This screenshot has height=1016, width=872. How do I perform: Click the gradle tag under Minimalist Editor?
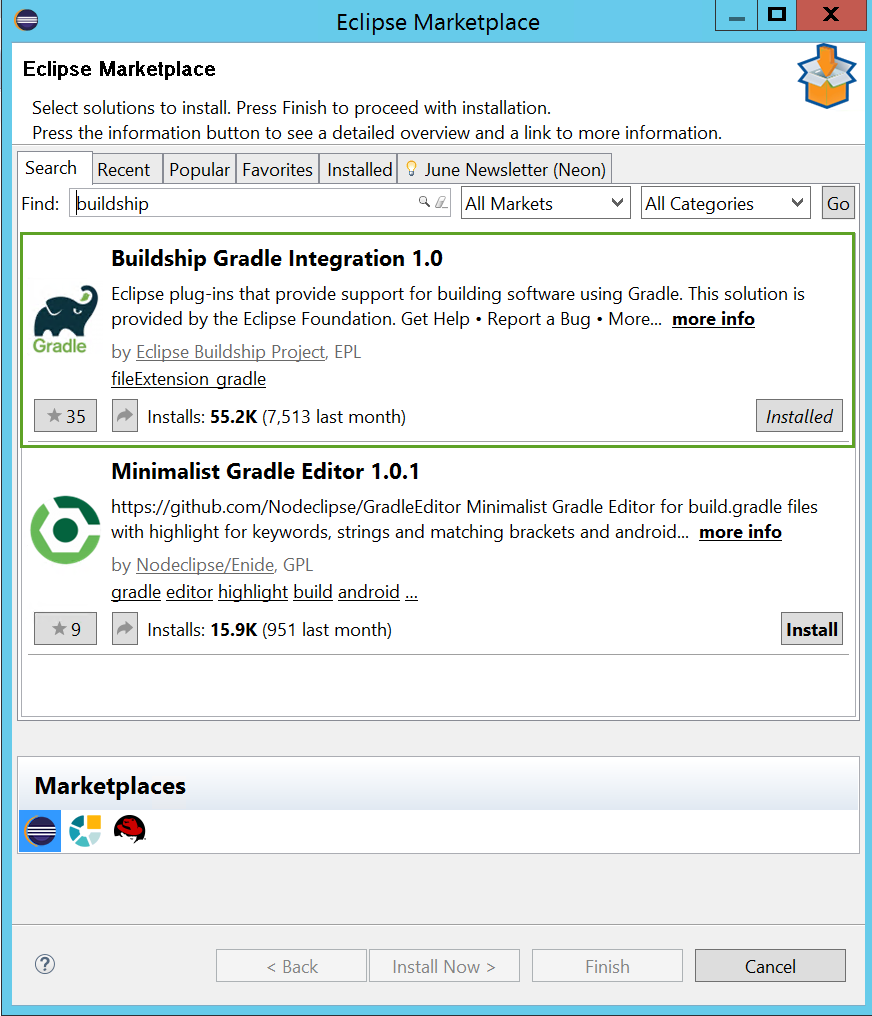[x=136, y=592]
